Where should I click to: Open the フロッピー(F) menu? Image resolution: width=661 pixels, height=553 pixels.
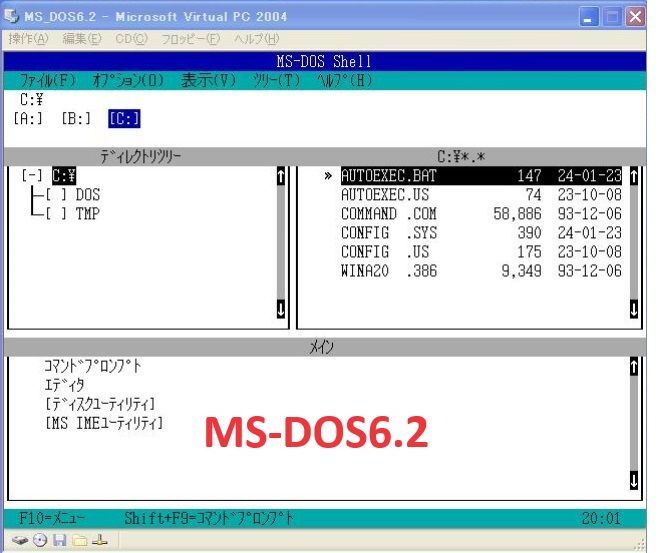(x=191, y=39)
